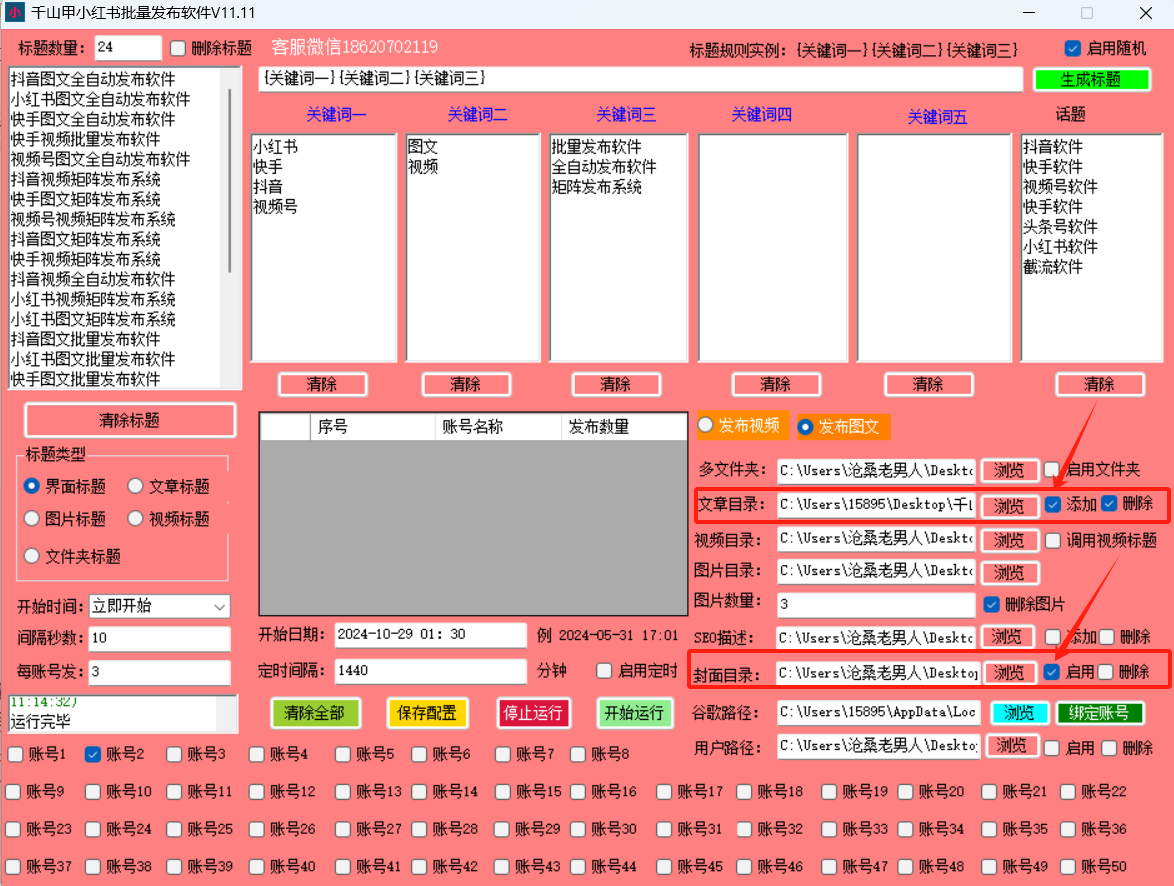Viewport: 1174px width, 886px height.
Task: Tick 删除 in the SEO描述 row
Action: [1107, 637]
